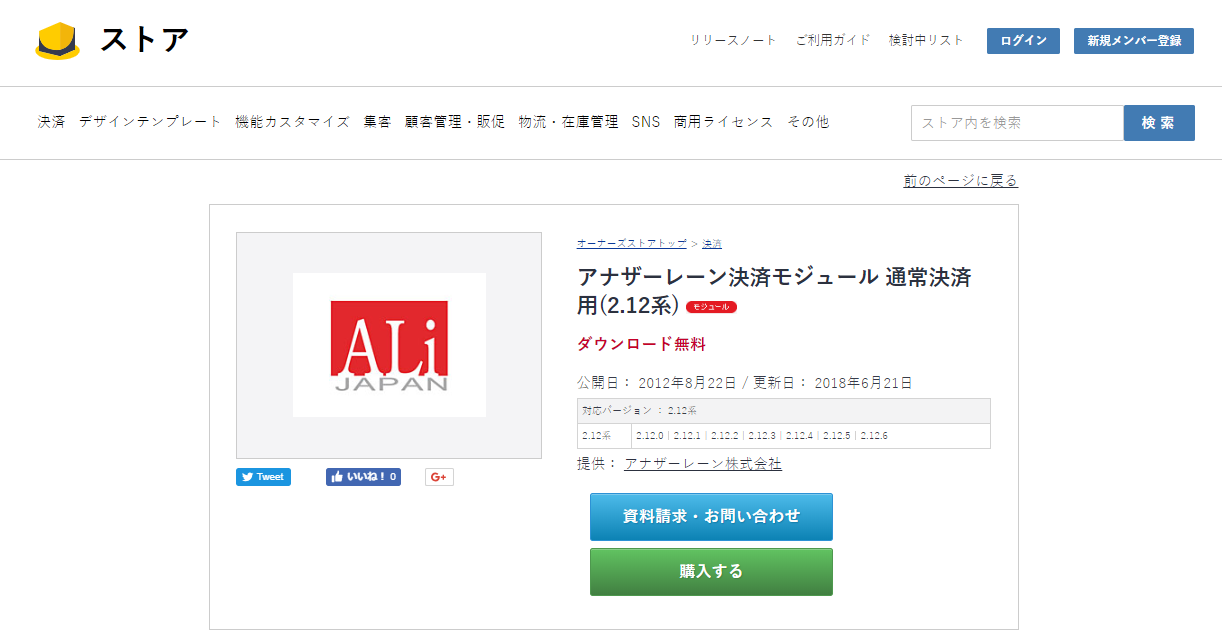
Task: Open アナザーレーン株式会社 provider link
Action: tap(703, 464)
